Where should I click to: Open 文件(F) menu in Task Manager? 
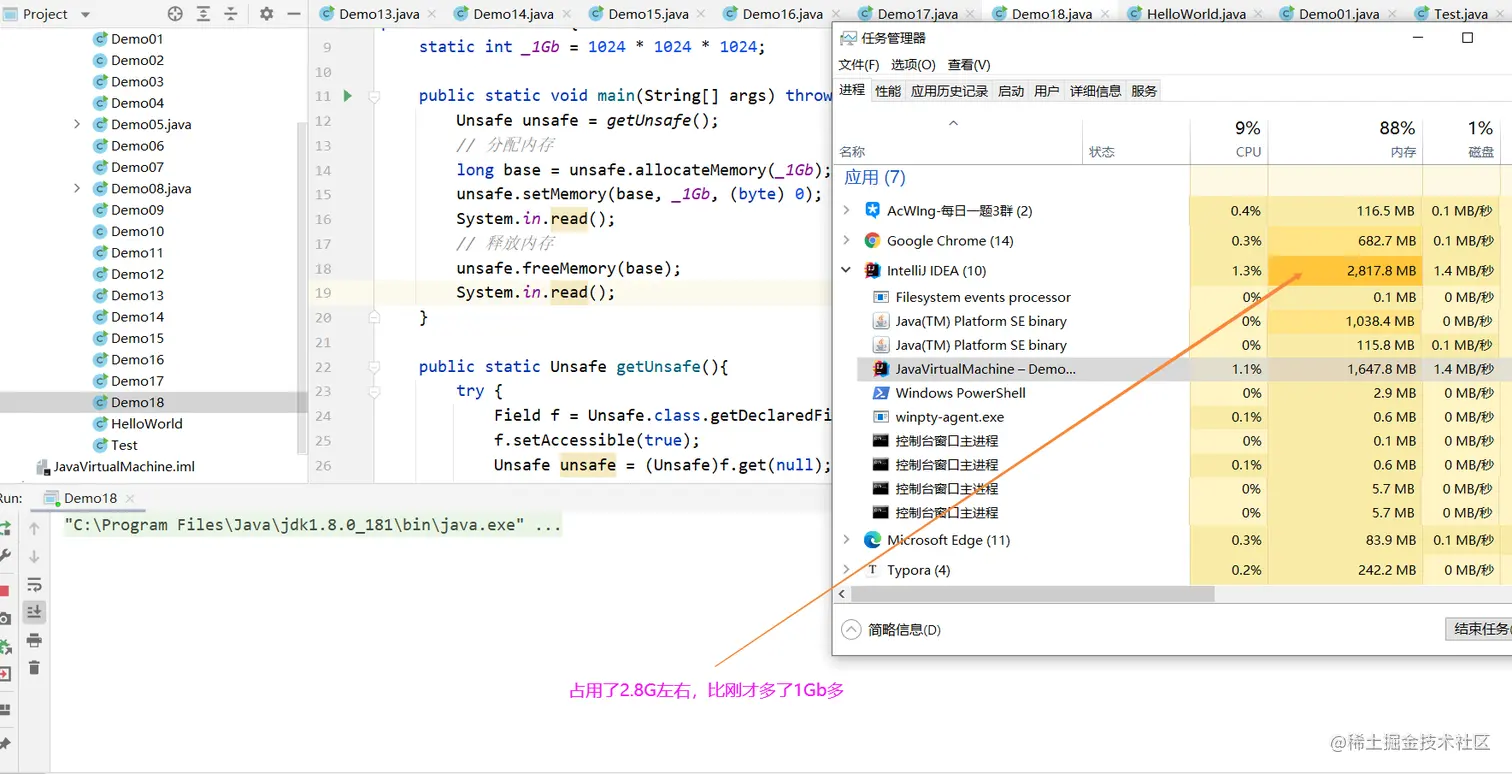tap(859, 64)
